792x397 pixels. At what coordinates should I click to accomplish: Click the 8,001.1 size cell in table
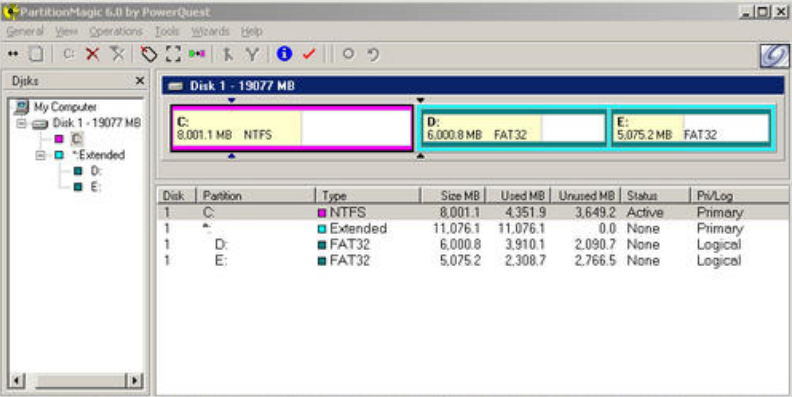point(460,213)
